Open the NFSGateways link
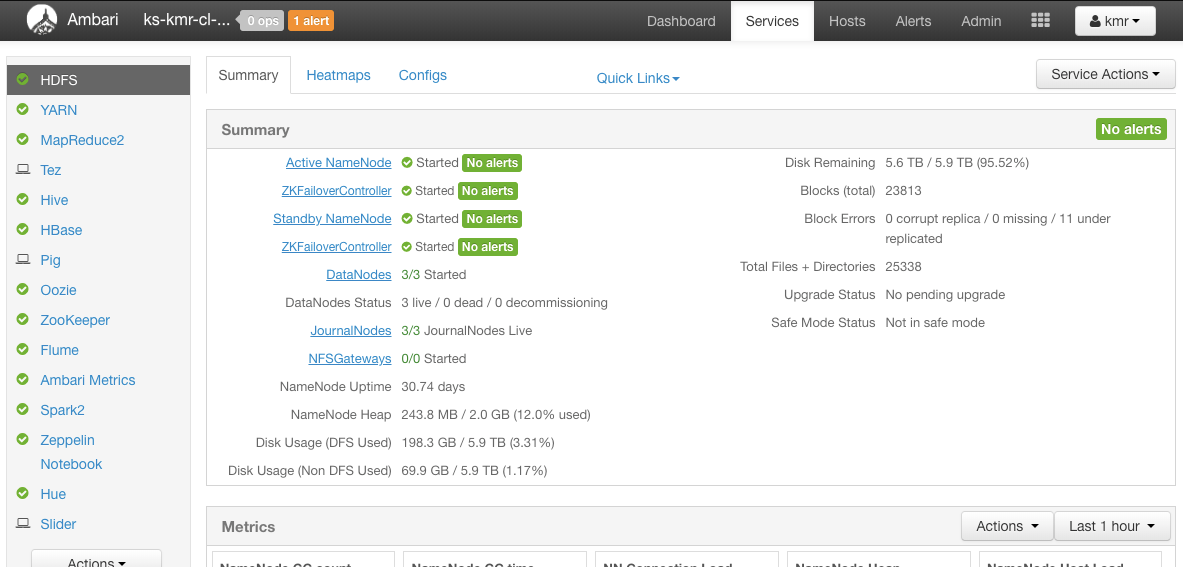1183x567 pixels. click(350, 358)
